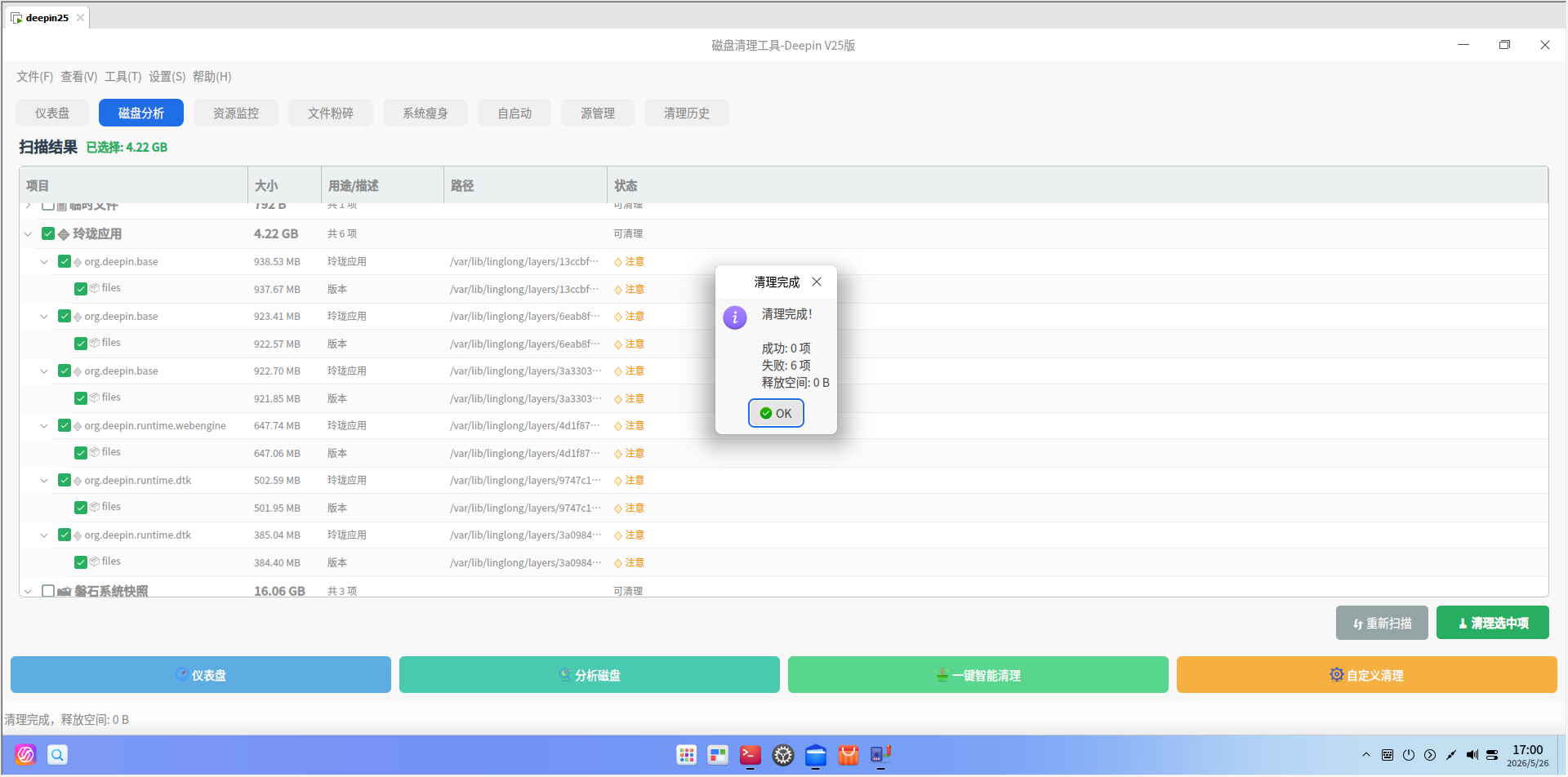This screenshot has height=777, width=1568.
Task: Collapse the 922.70 MB org.deepin.base row
Action: pos(44,371)
